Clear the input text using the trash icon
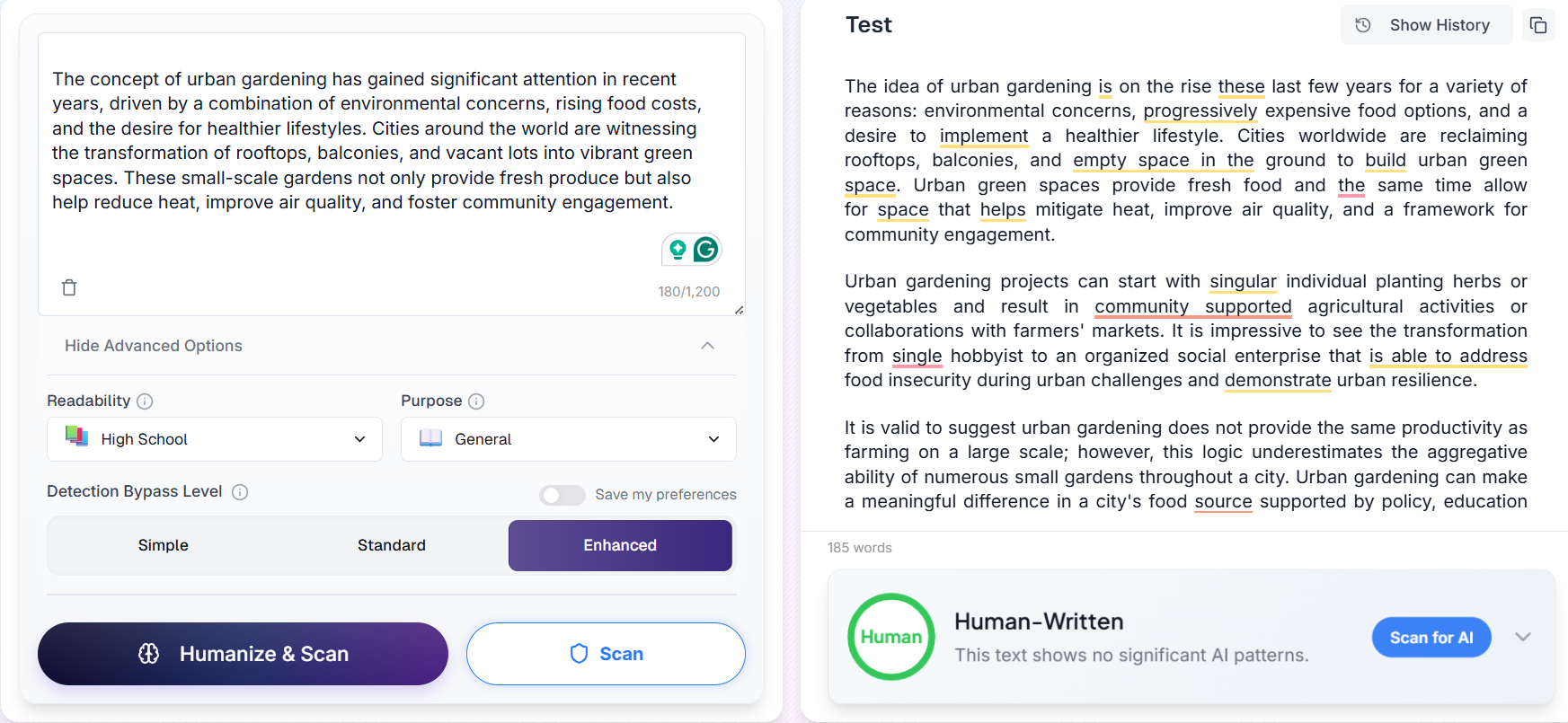The height and width of the screenshot is (723, 1568). pos(69,287)
